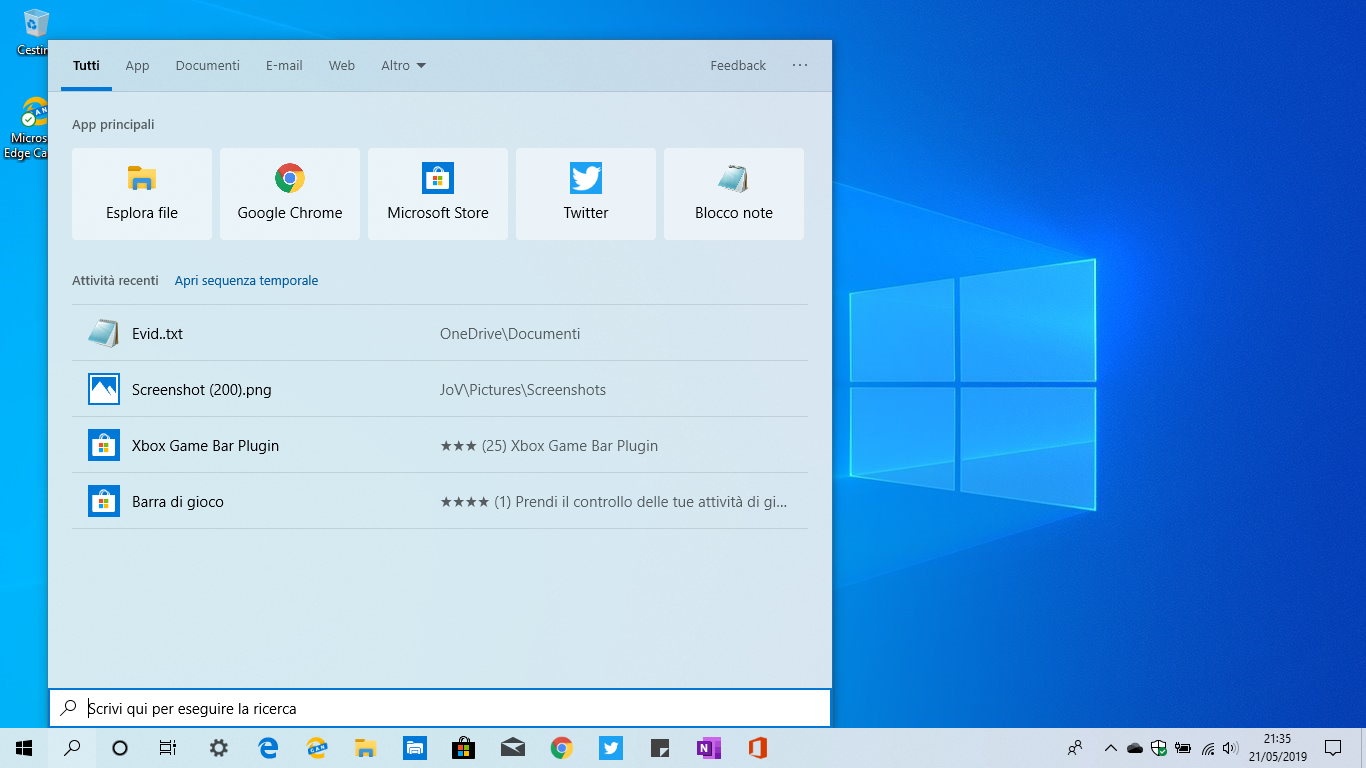
Task: Show hidden tray icons chevron
Action: coord(1110,748)
